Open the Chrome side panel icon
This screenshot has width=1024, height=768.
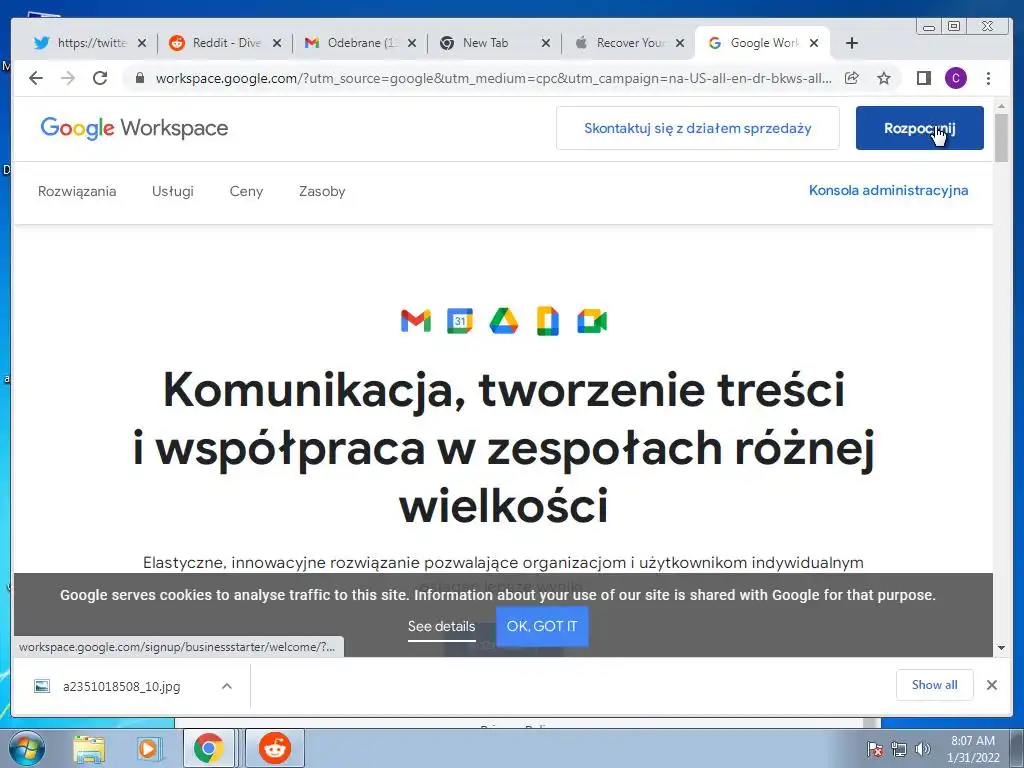pyautogui.click(x=923, y=78)
